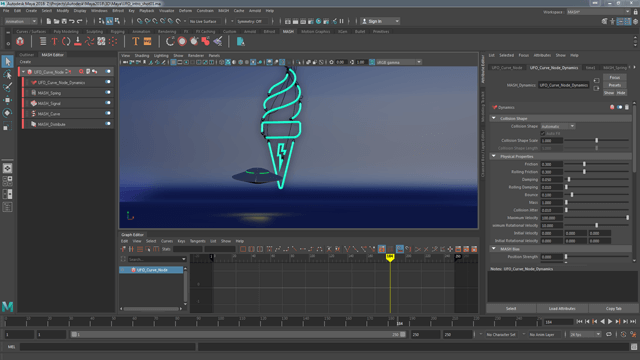This screenshot has height=360, width=640.
Task: Go to start of playback range
Action: [x=580, y=322]
